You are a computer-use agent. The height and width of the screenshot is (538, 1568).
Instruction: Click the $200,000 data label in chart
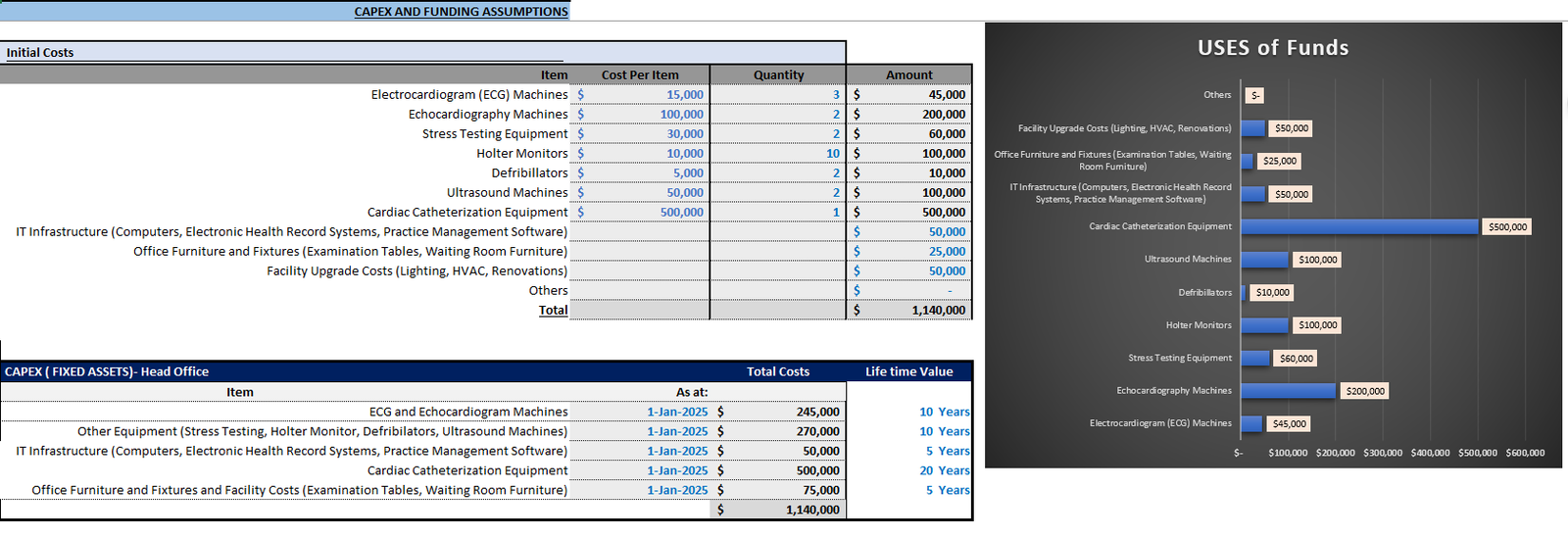tap(1365, 391)
